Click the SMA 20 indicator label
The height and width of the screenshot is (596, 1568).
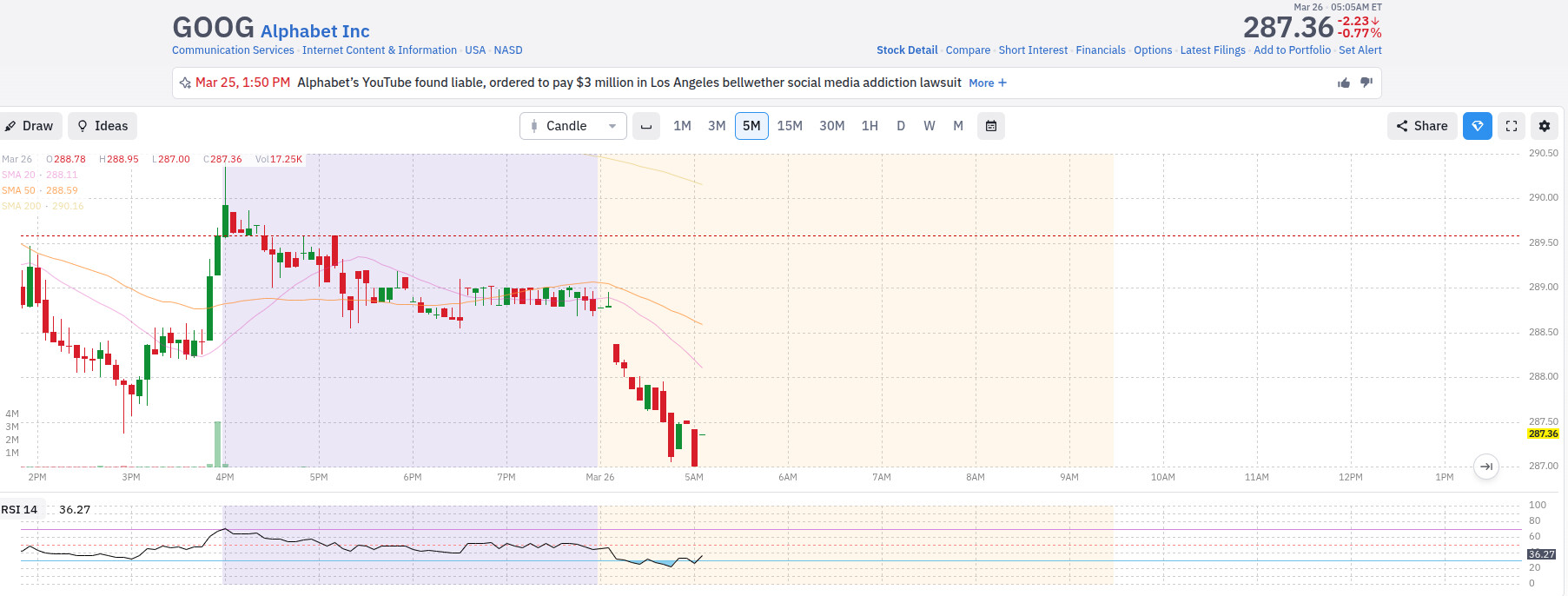39,175
